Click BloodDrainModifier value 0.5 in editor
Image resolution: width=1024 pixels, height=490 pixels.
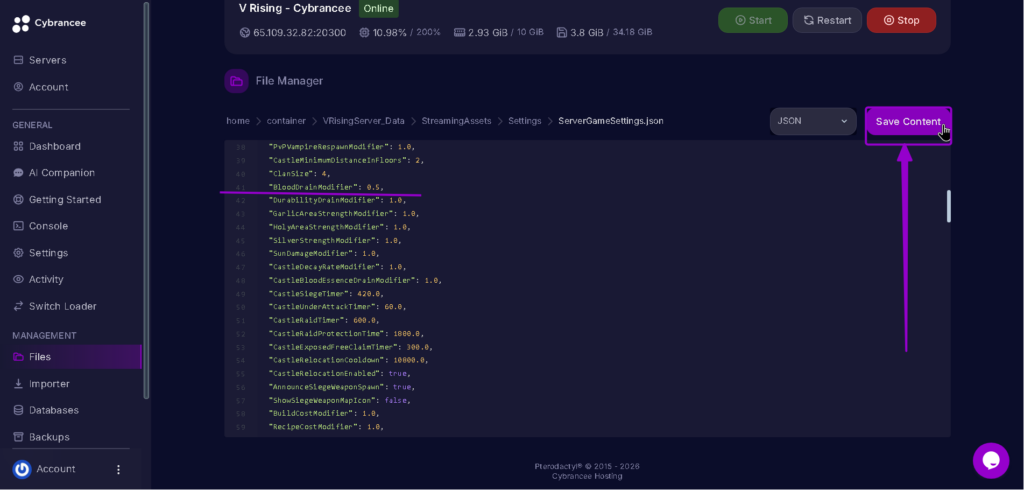pos(374,187)
